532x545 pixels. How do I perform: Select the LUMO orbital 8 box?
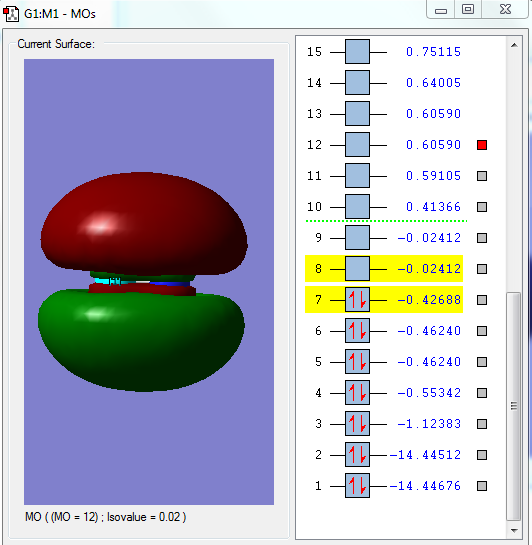pos(357,269)
